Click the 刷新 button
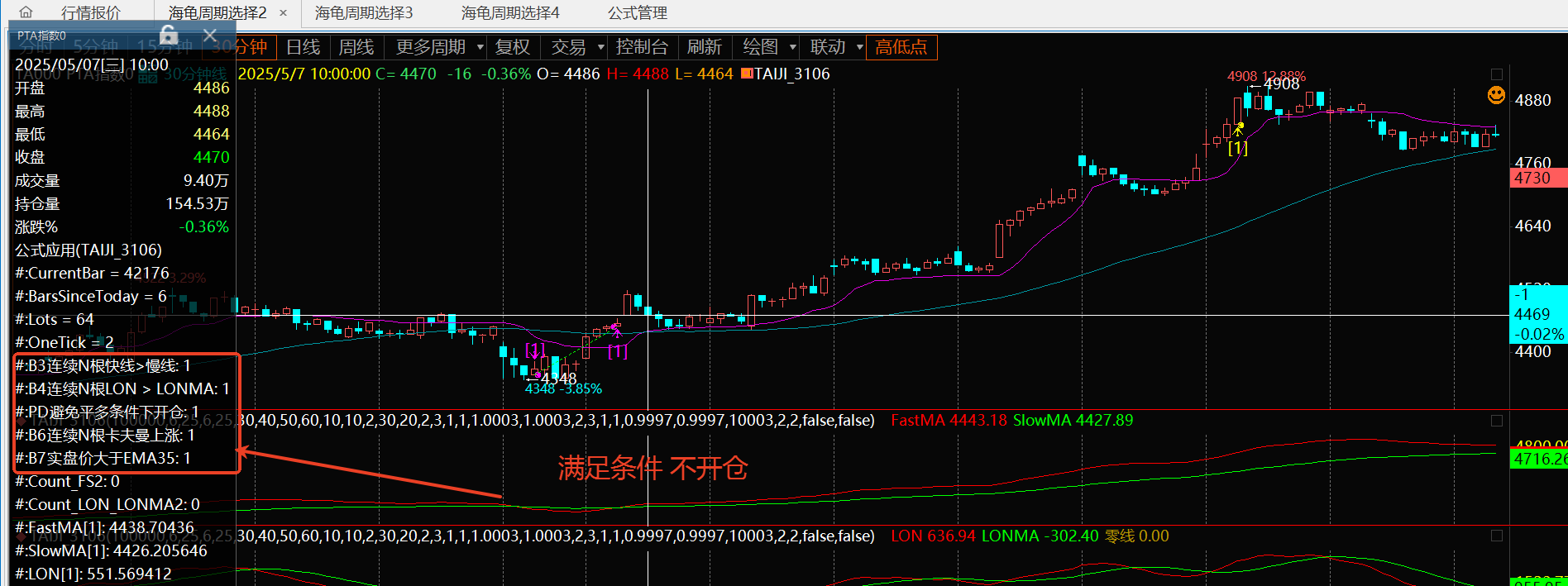 point(705,47)
